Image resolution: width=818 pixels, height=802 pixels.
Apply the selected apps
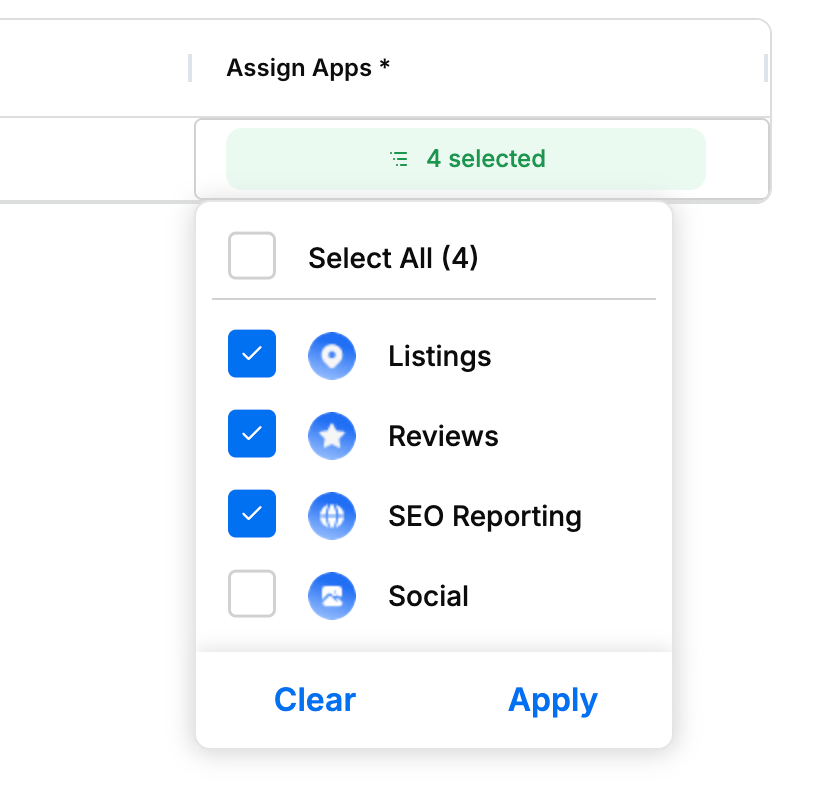553,700
